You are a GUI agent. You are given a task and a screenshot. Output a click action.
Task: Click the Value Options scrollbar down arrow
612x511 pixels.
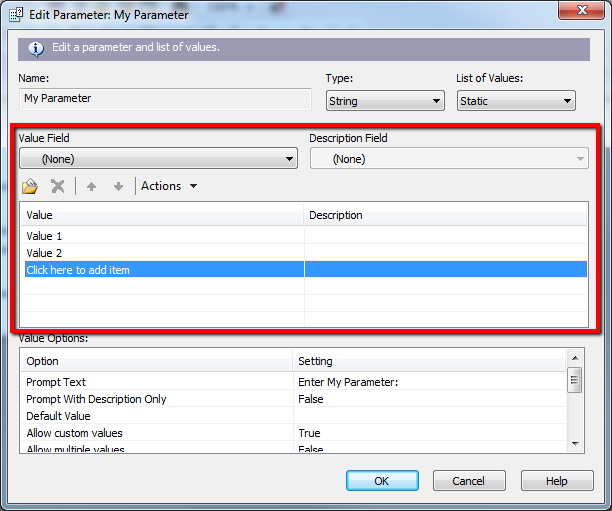click(x=575, y=443)
